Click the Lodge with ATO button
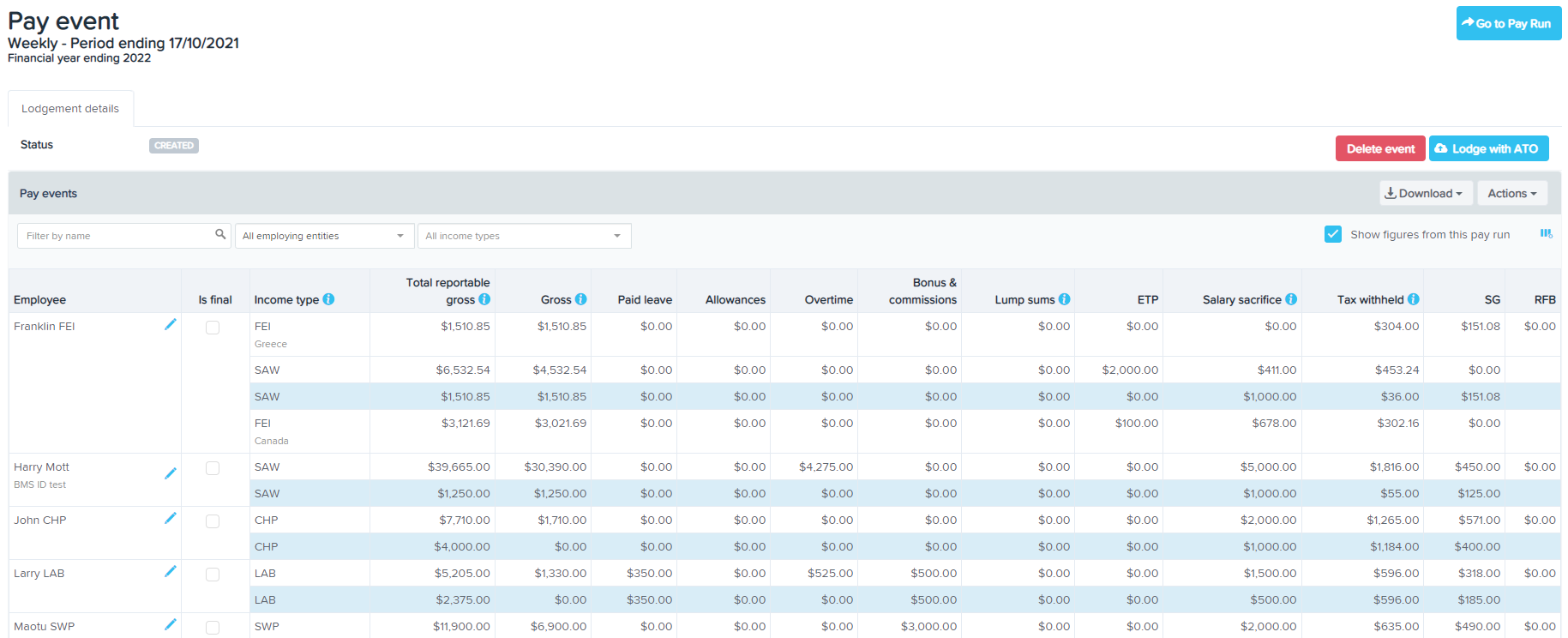1568x638 pixels. 1488,148
